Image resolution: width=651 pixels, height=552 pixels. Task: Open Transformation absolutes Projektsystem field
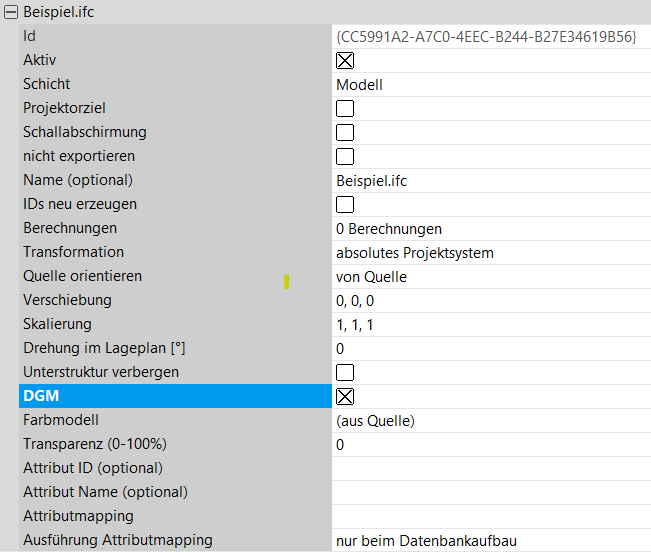tap(490, 252)
